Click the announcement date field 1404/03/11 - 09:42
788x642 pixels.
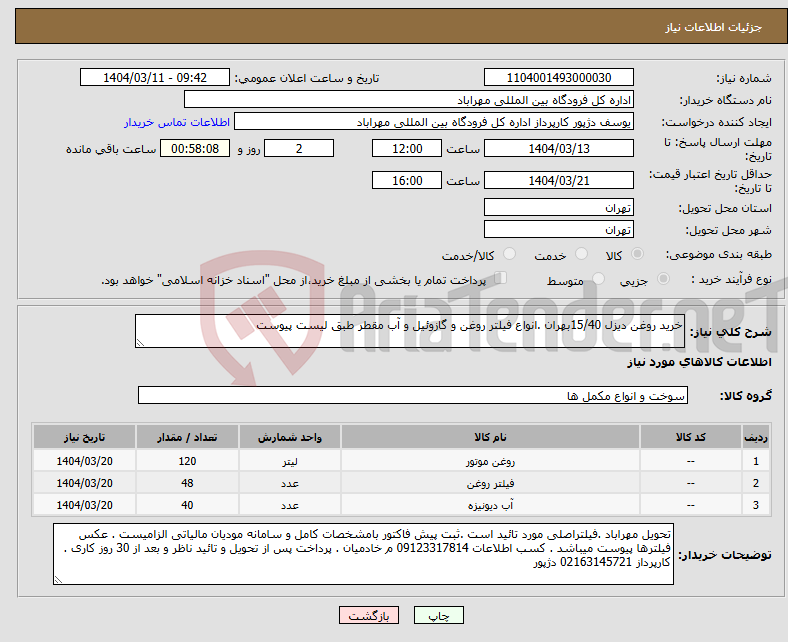pyautogui.click(x=155, y=77)
